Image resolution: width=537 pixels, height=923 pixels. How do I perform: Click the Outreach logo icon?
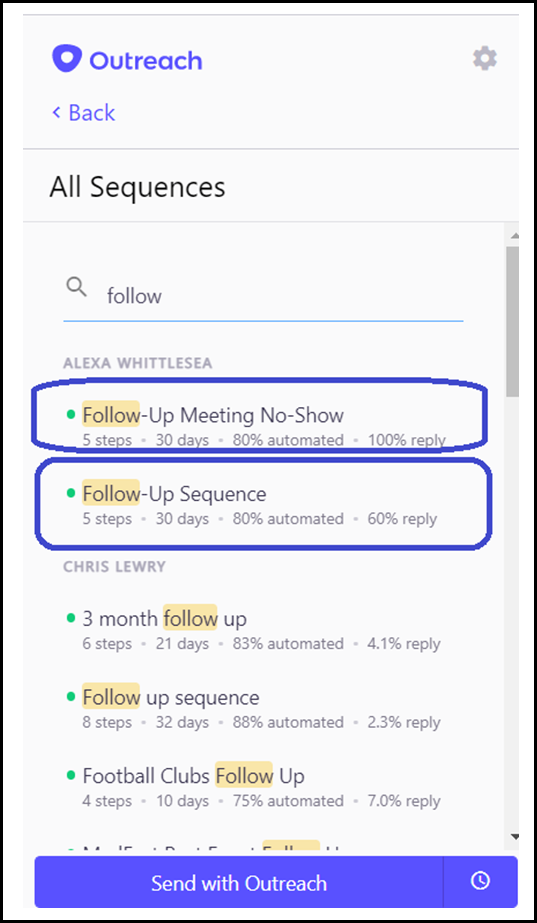[x=65, y=59]
